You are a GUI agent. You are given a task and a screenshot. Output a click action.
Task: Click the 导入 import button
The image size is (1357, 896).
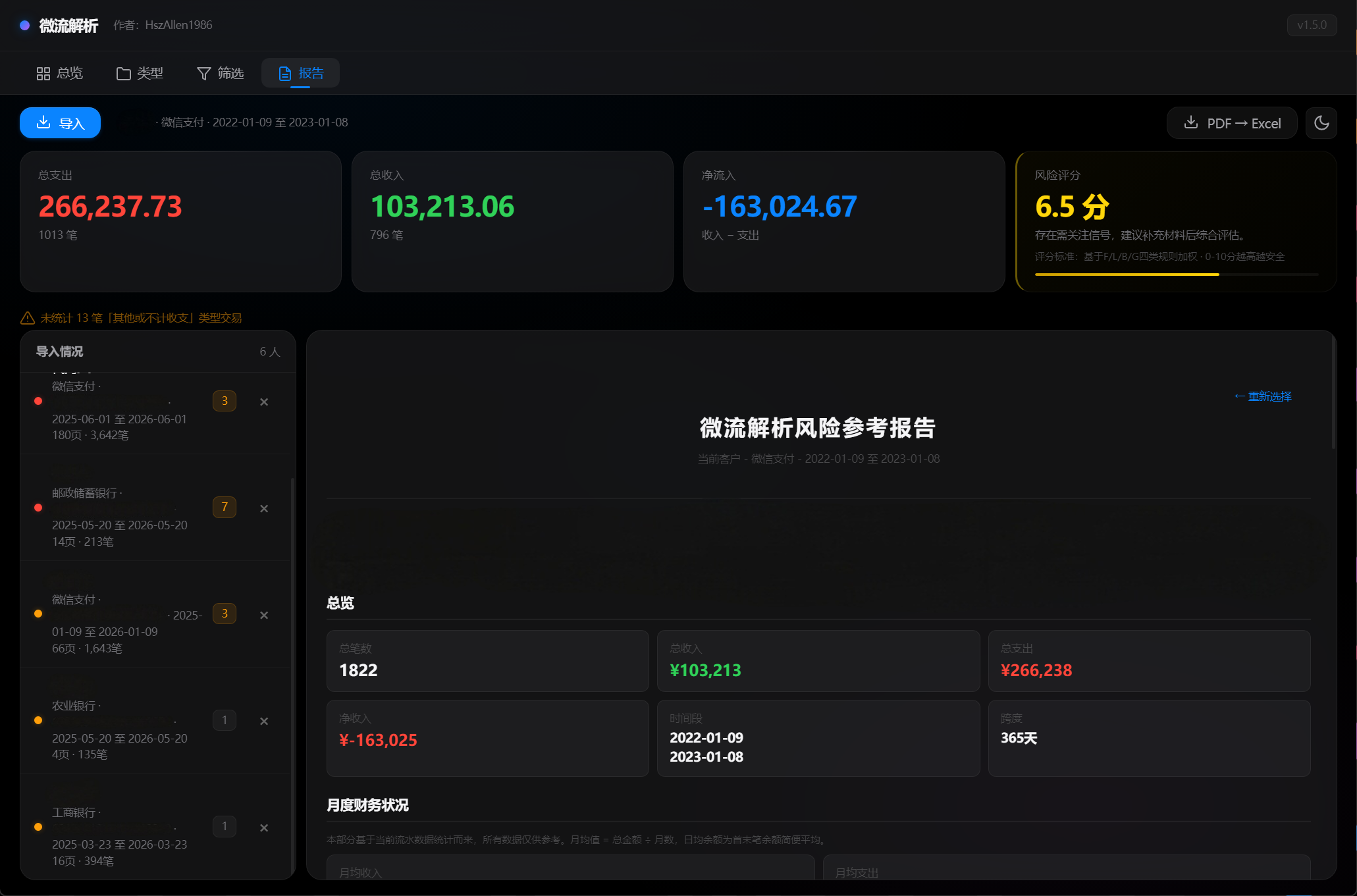point(60,123)
